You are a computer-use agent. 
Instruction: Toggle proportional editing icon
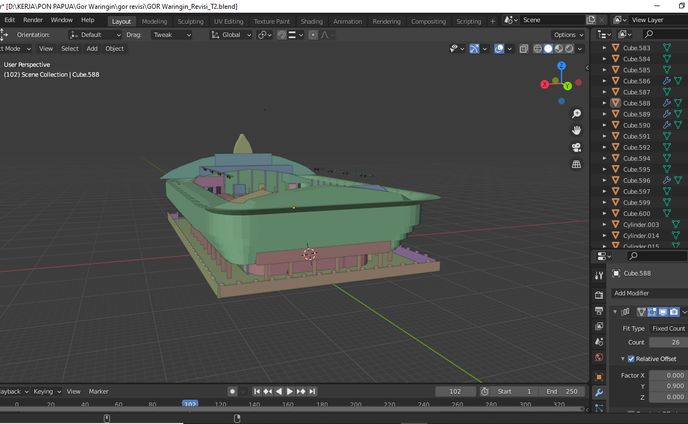point(313,35)
